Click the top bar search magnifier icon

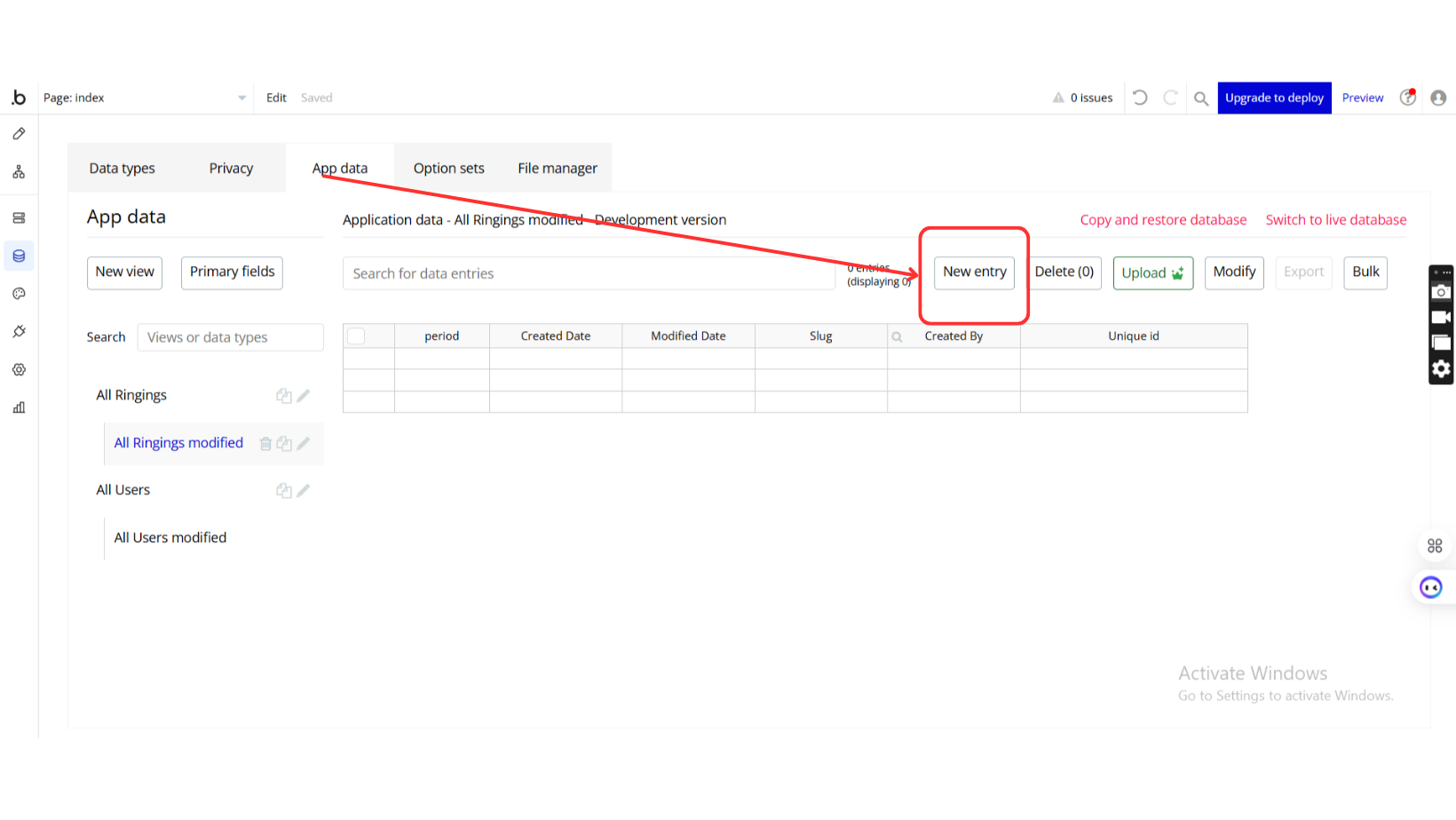tap(1201, 99)
